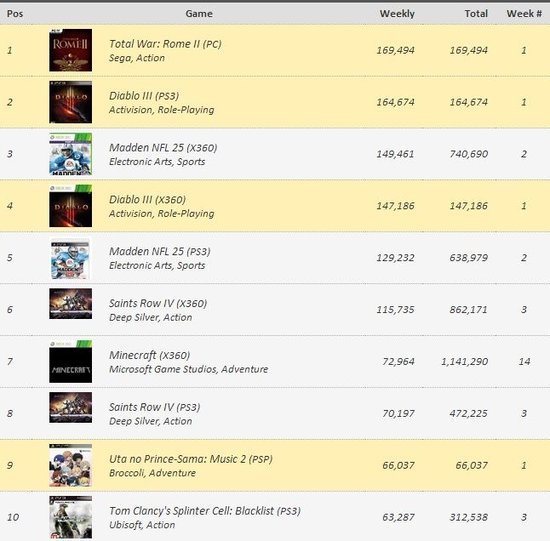Viewport: 550px width, 541px height.
Task: Click the Game column header
Action: (199, 14)
